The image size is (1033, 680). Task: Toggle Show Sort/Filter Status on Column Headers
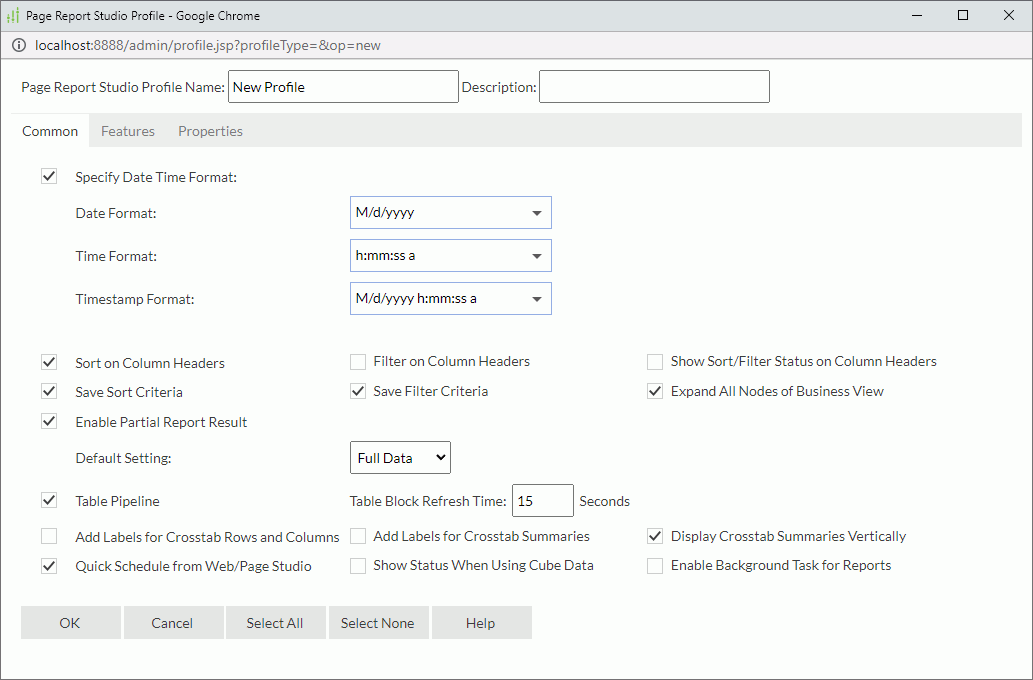coord(655,362)
